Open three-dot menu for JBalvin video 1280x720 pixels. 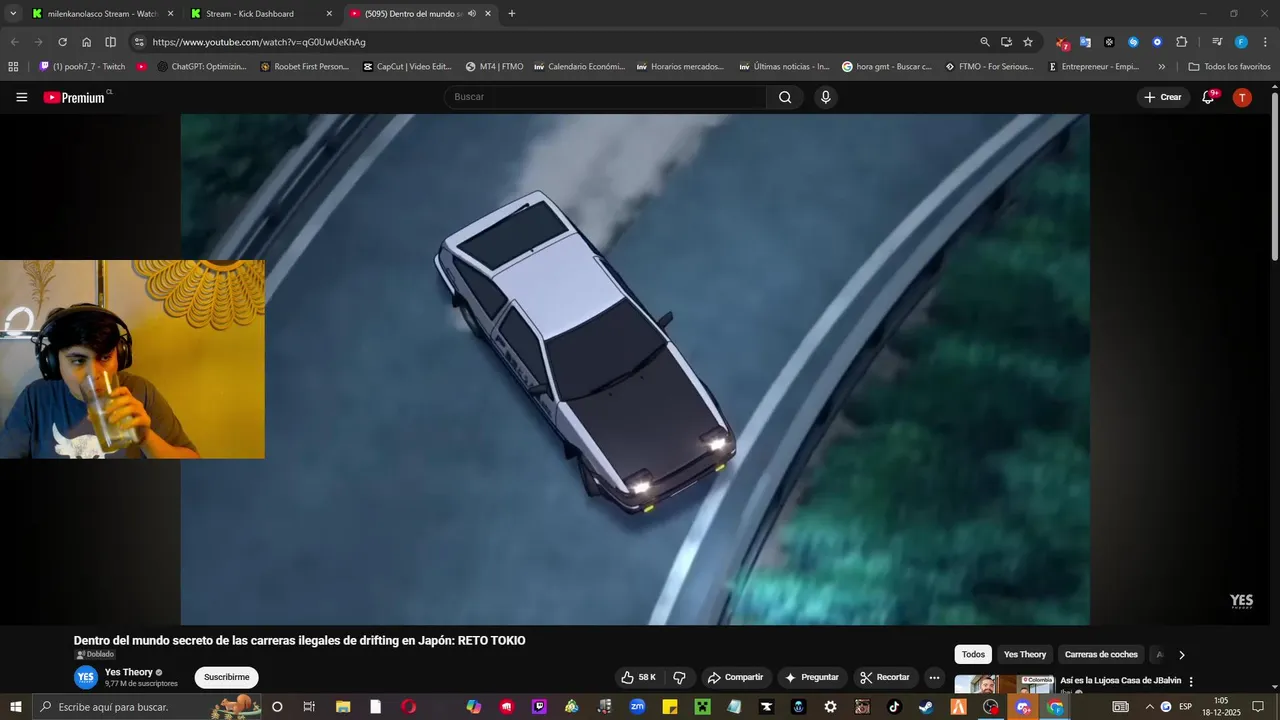[x=1191, y=682]
